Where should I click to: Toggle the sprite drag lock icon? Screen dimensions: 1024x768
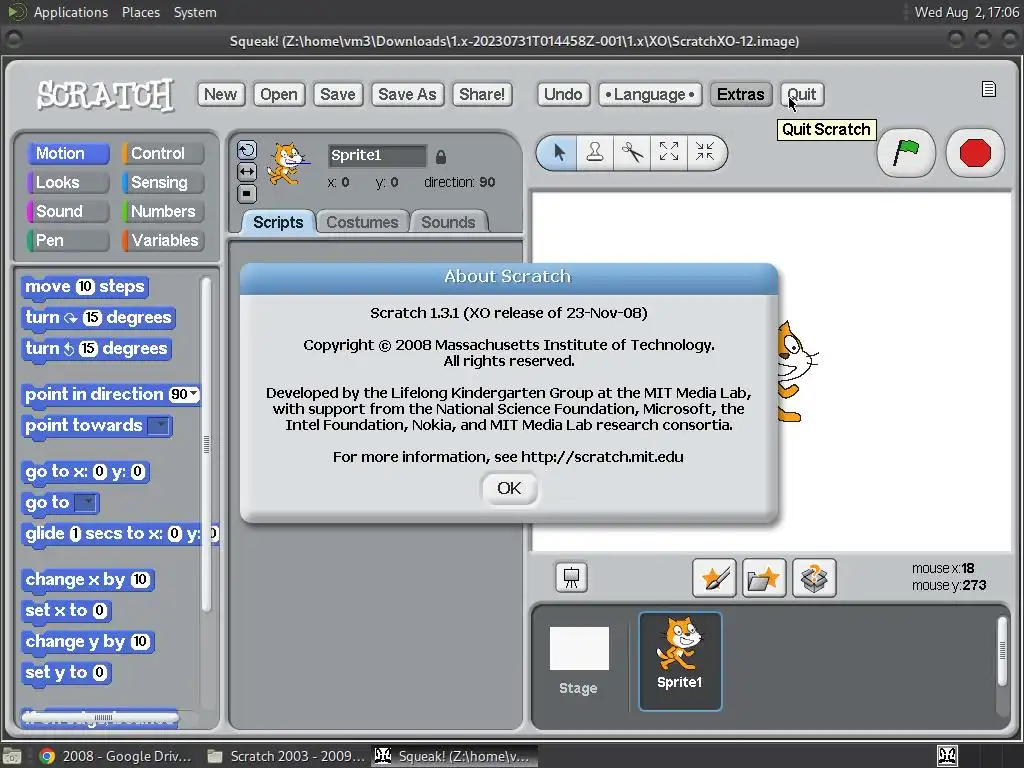441,157
